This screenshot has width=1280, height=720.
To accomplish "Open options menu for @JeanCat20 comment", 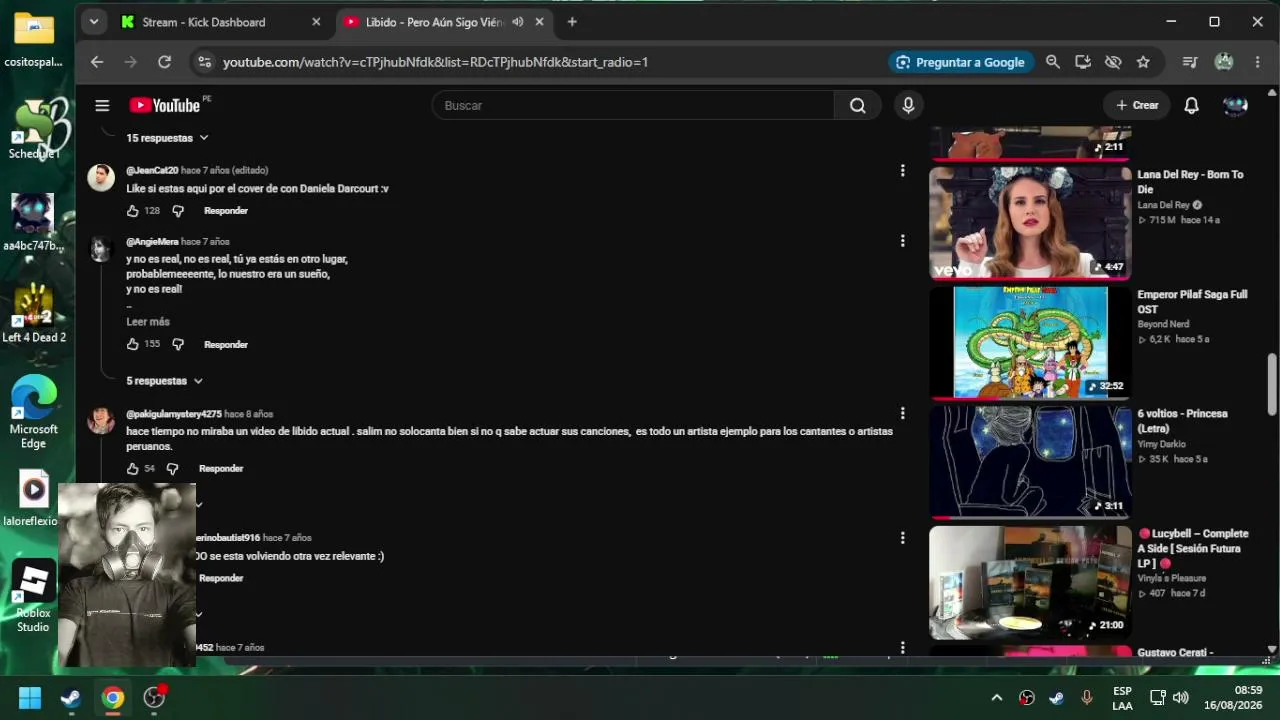I will 902,171.
